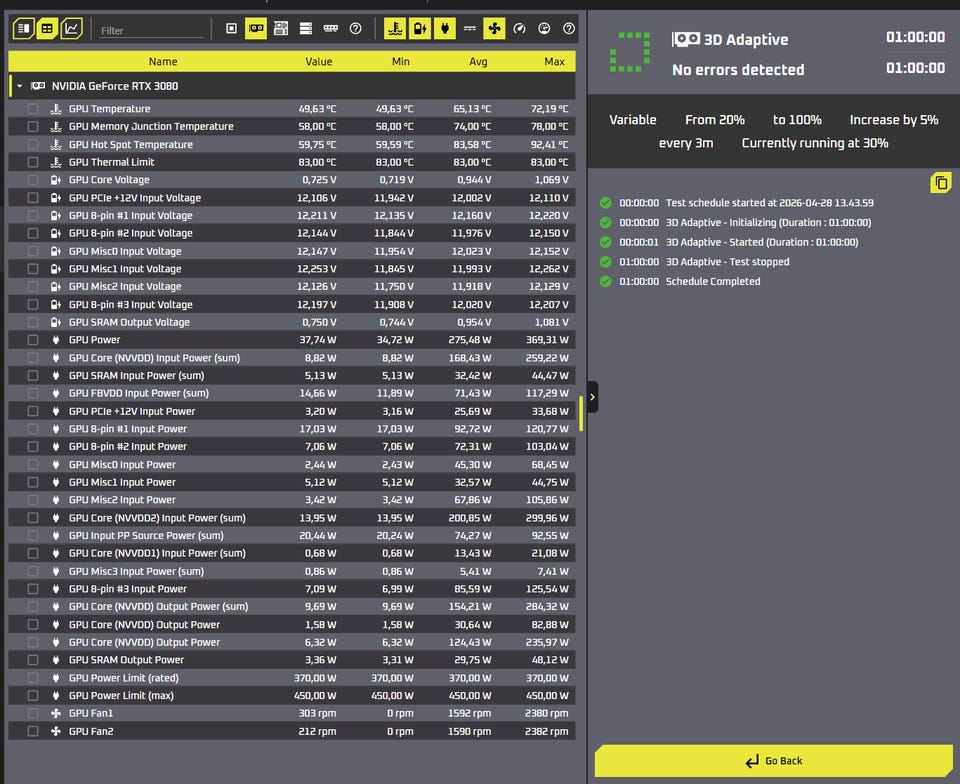The image size is (960, 784).
Task: Select the table view icon
Action: pyautogui.click(x=47, y=28)
